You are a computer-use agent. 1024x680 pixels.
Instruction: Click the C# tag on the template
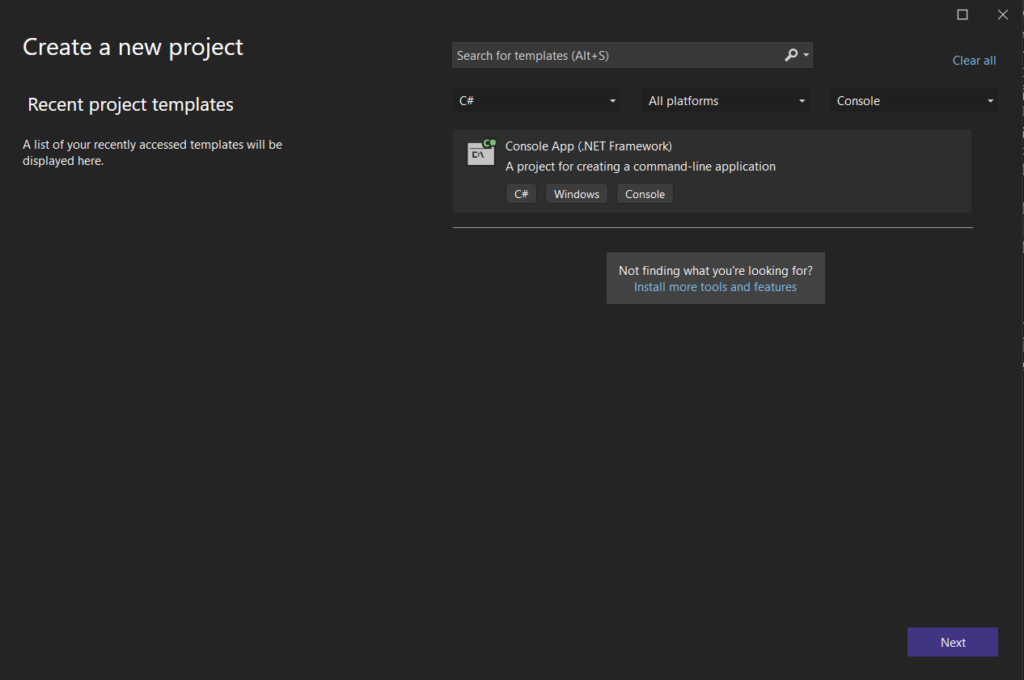click(x=521, y=194)
